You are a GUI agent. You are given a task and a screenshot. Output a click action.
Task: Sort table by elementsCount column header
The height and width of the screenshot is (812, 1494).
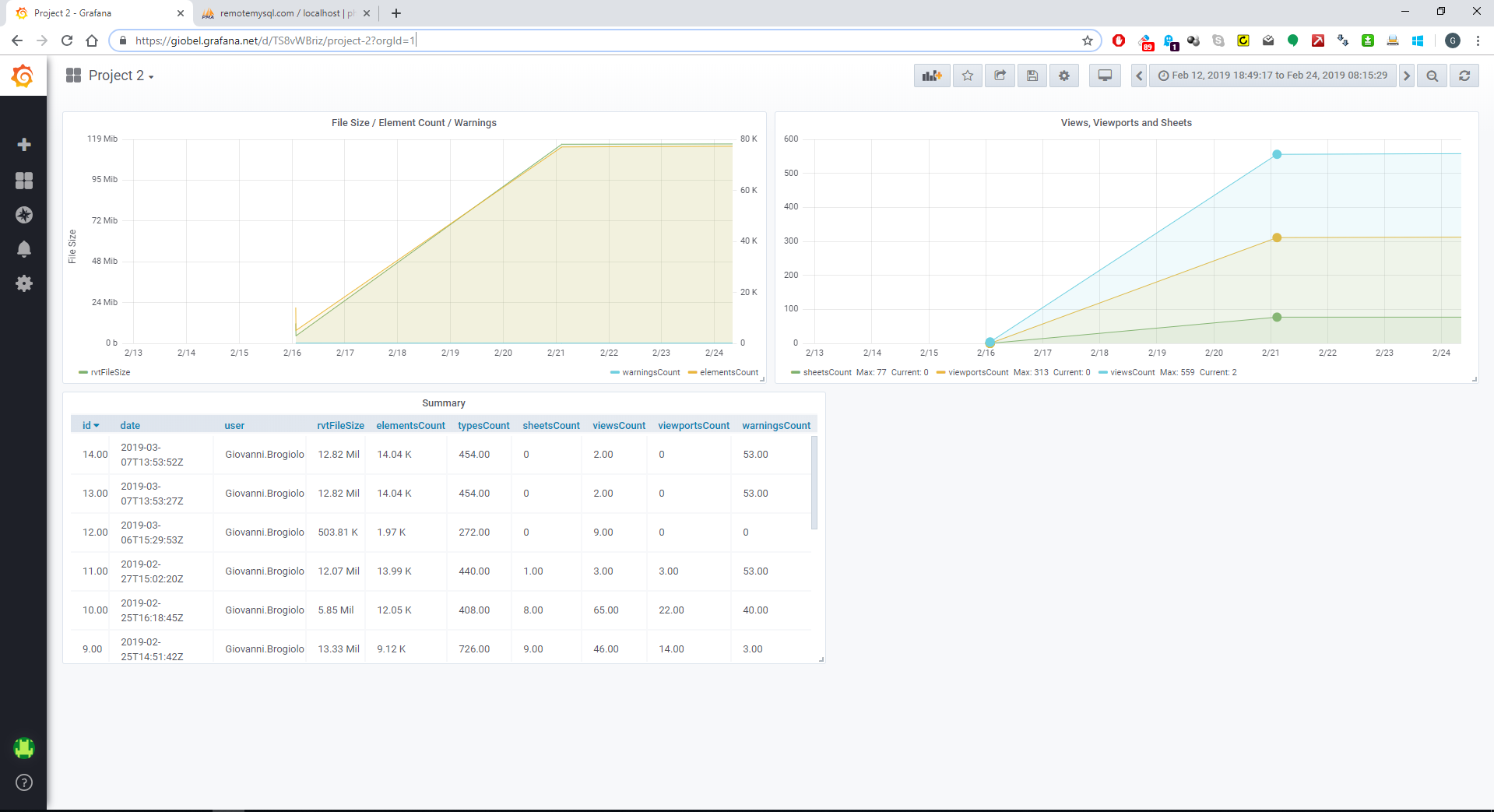[411, 426]
